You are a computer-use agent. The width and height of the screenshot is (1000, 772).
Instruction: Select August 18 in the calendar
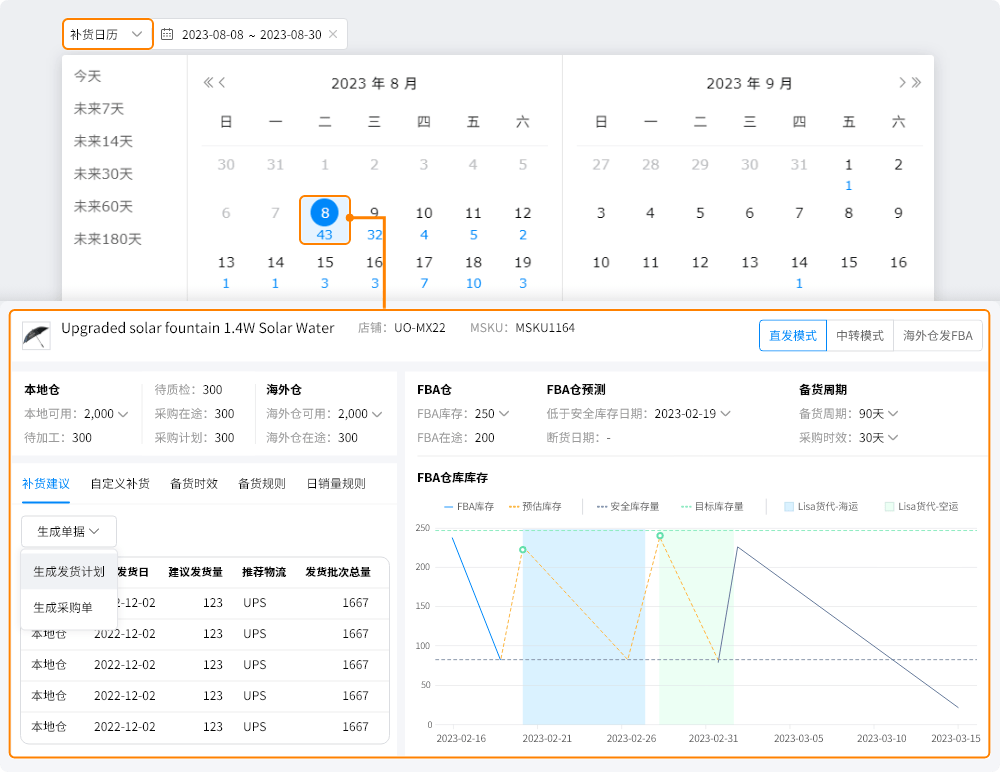473,262
